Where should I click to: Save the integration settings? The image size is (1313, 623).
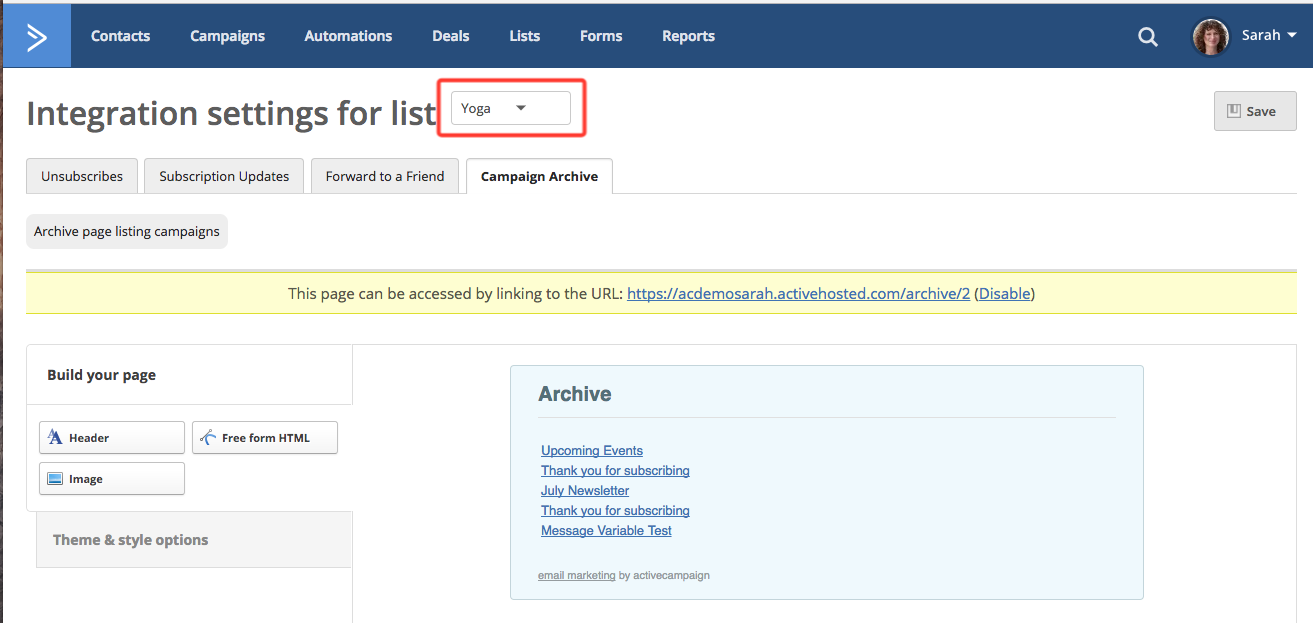coord(1254,111)
